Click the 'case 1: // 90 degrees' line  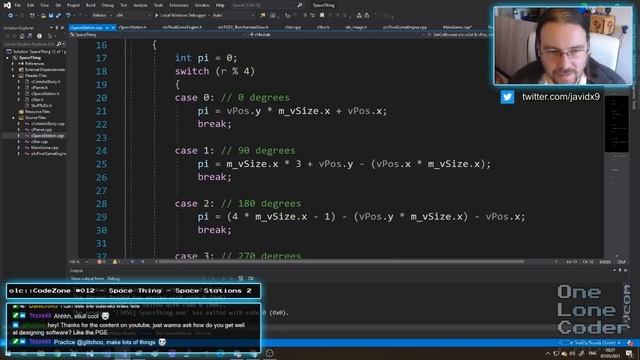point(235,151)
